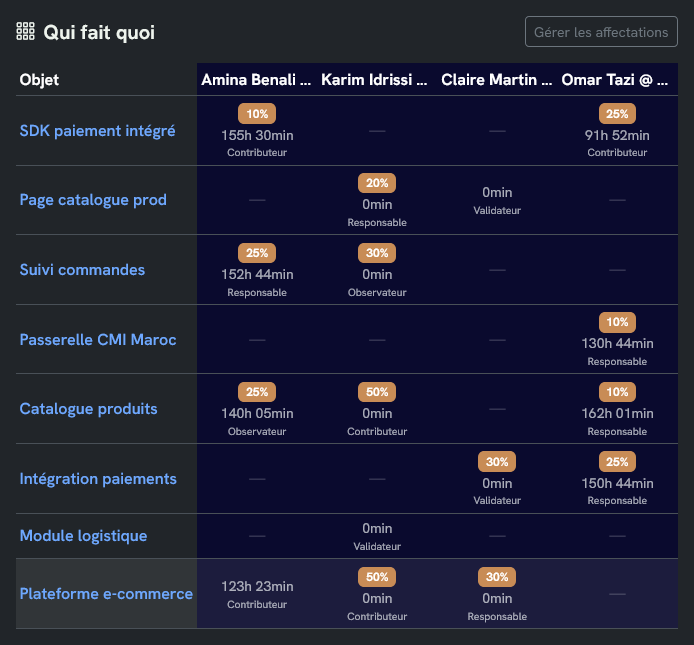
Task: Click the Intégration paiements link
Action: [x=98, y=479]
